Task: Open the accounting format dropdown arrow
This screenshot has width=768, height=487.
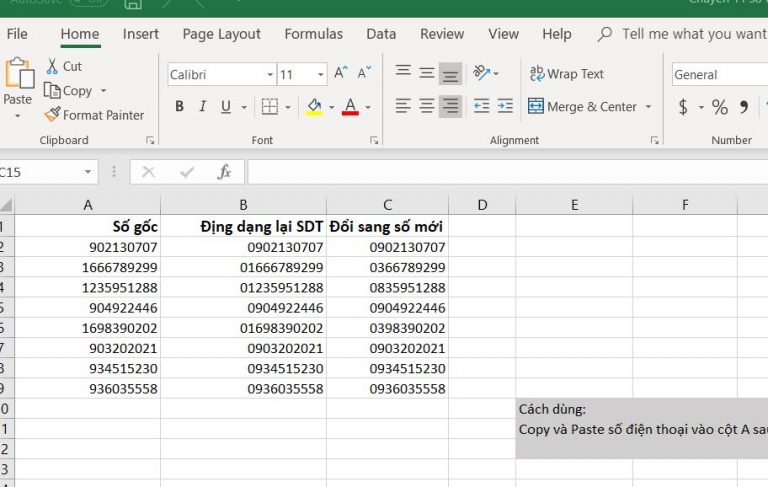Action: coord(701,107)
